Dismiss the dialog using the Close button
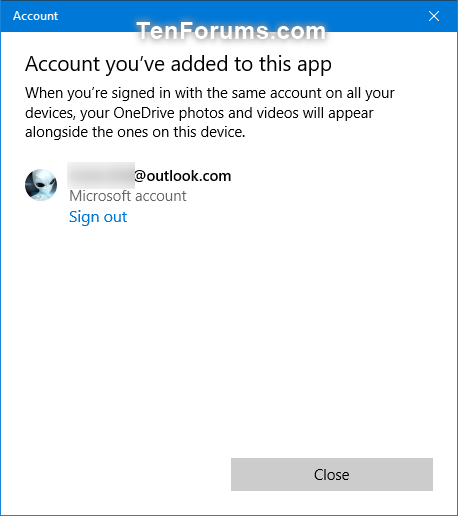 [332, 474]
